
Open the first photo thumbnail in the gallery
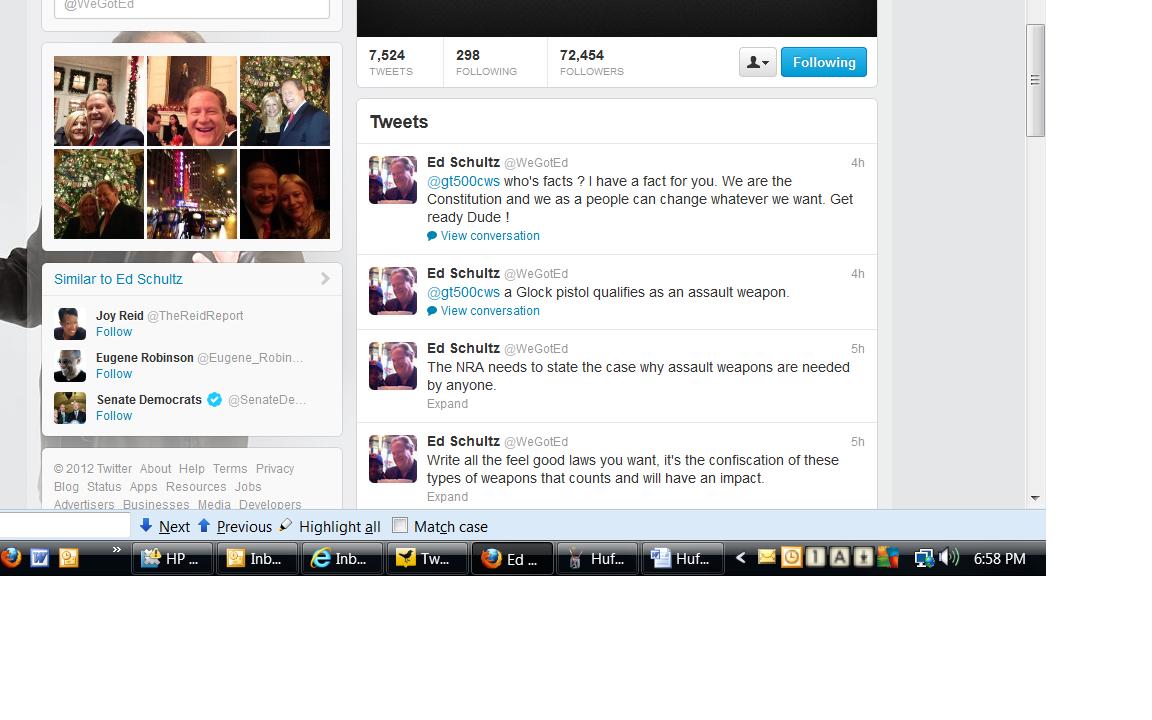(x=99, y=101)
